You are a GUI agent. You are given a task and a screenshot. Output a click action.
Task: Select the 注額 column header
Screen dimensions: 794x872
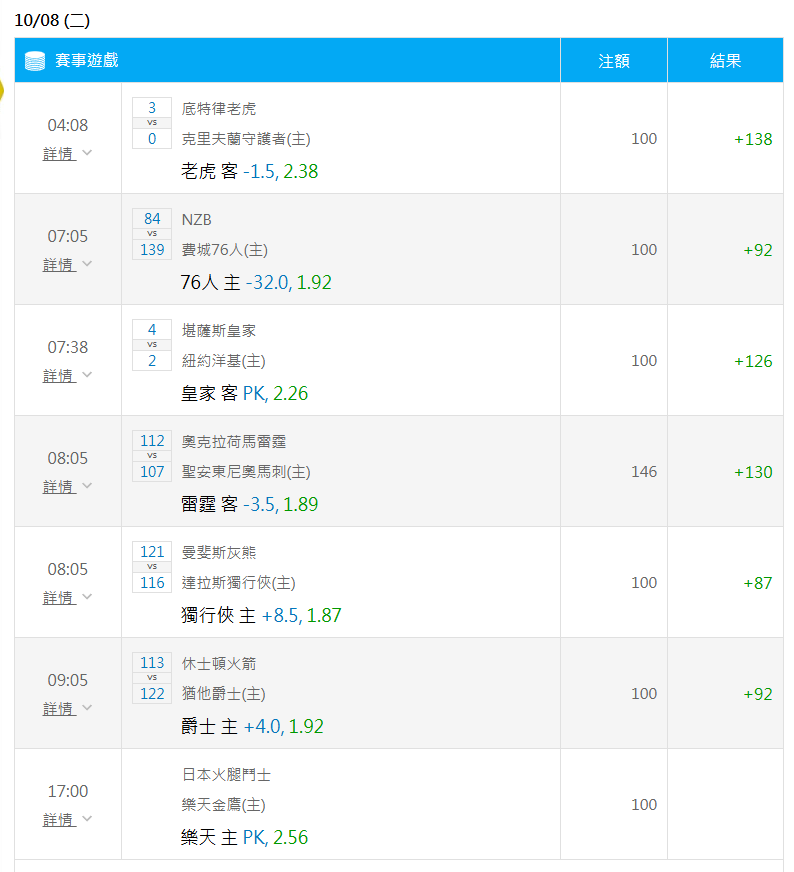point(614,61)
